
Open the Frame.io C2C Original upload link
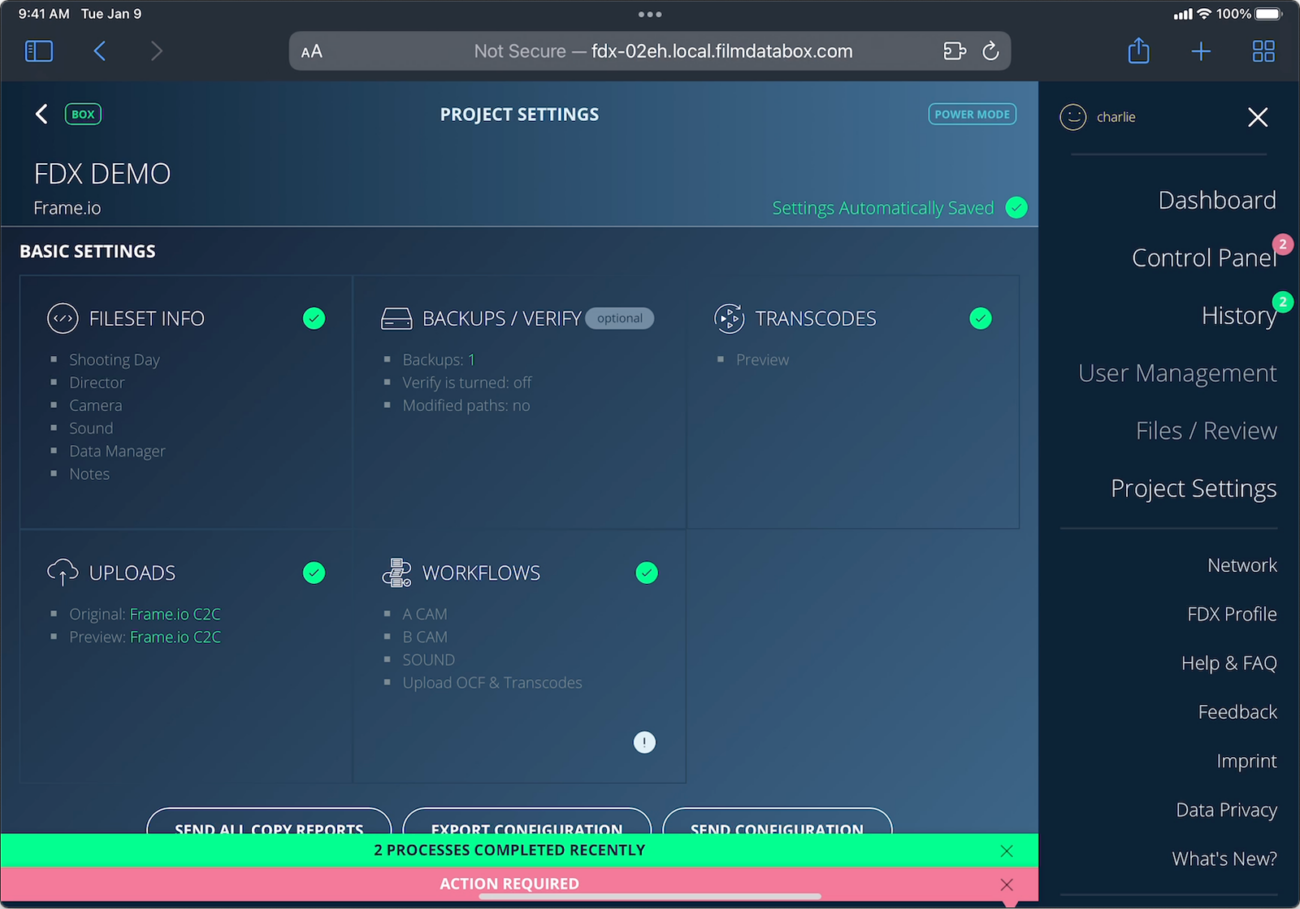pyautogui.click(x=175, y=614)
